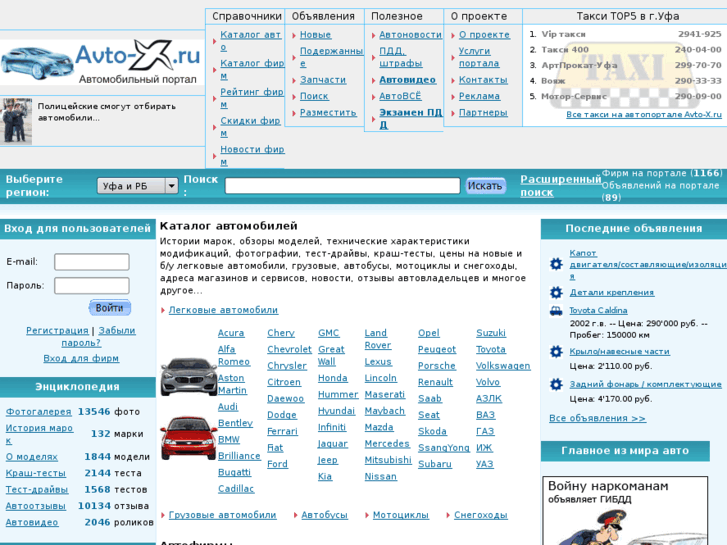Open the Mercedes brand link
The width and height of the screenshot is (727, 545).
387,444
